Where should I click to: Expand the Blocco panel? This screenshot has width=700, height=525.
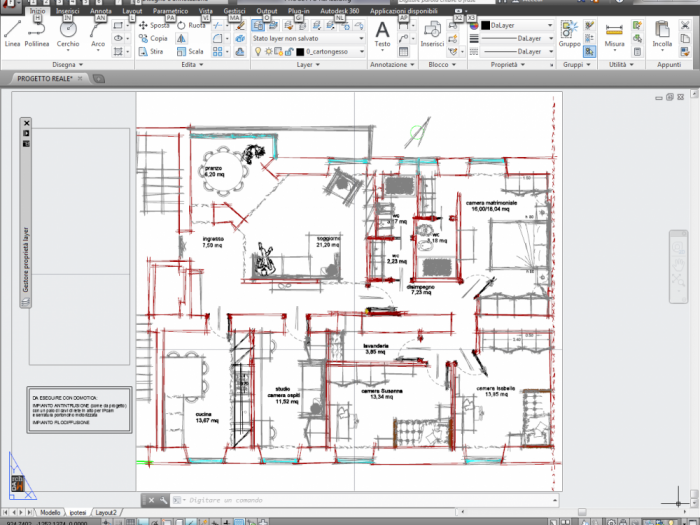pyautogui.click(x=442, y=65)
